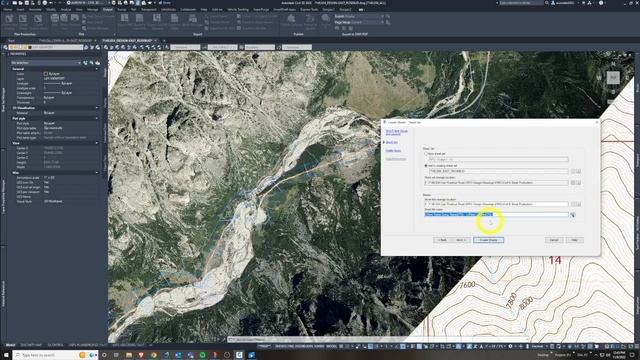Click the Back button in Create Sheets dialog
The width and height of the screenshot is (640, 360).
[442, 240]
